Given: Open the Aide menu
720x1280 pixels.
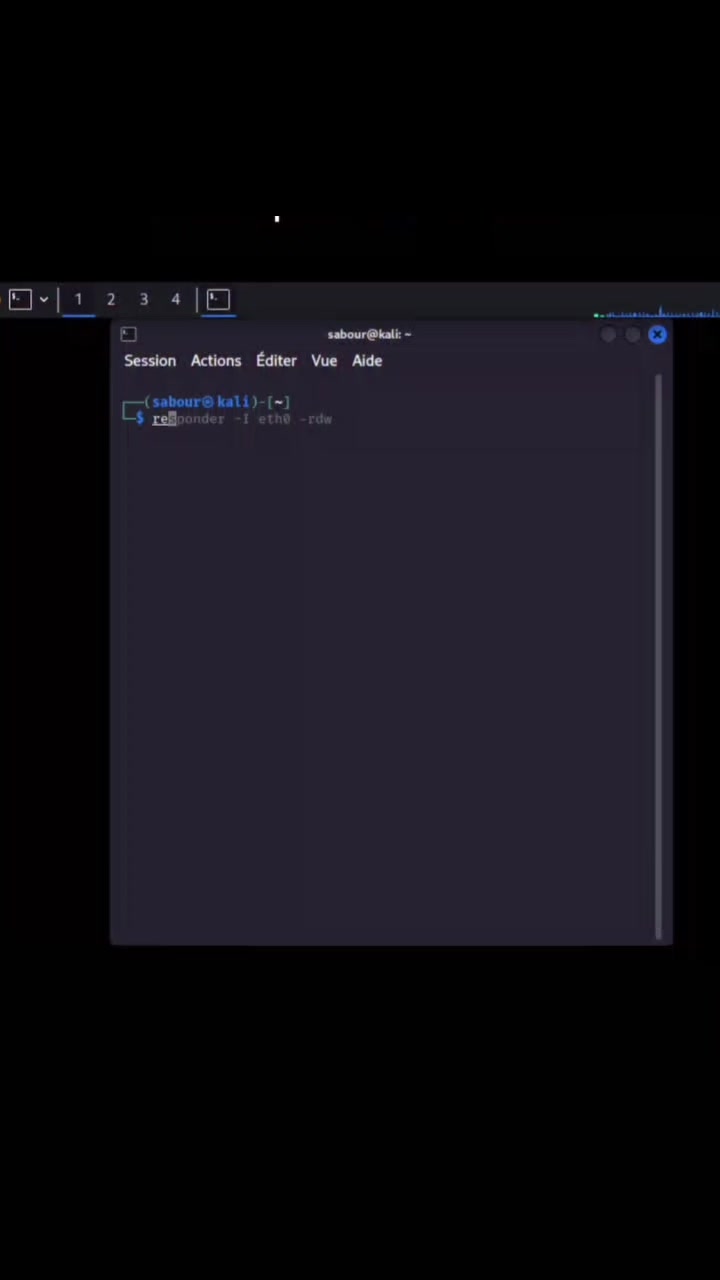Looking at the screenshot, I should click(367, 361).
